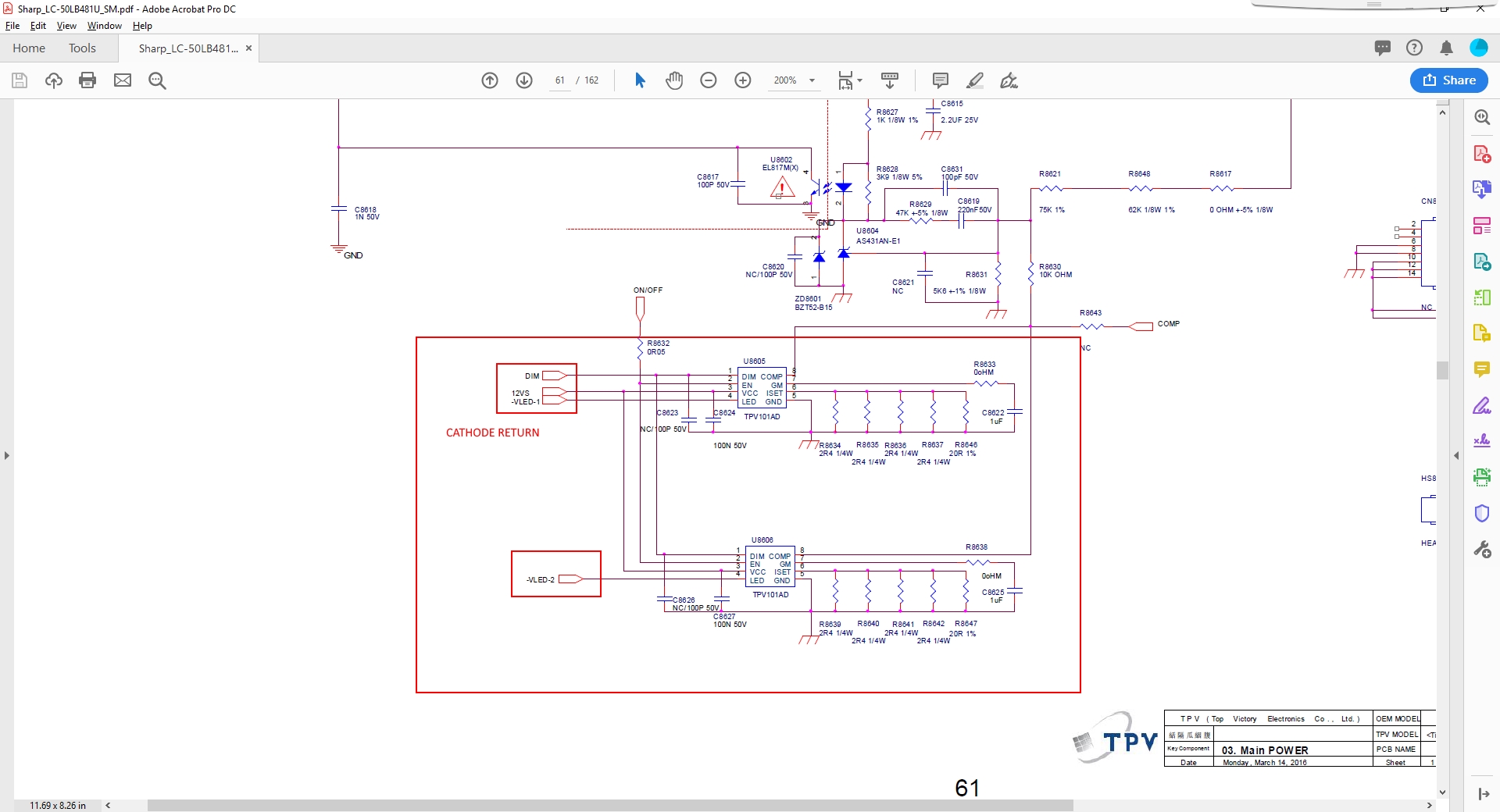1500x812 pixels.
Task: Click the horizontal scrollbar at bottom
Action: pyautogui.click(x=609, y=805)
